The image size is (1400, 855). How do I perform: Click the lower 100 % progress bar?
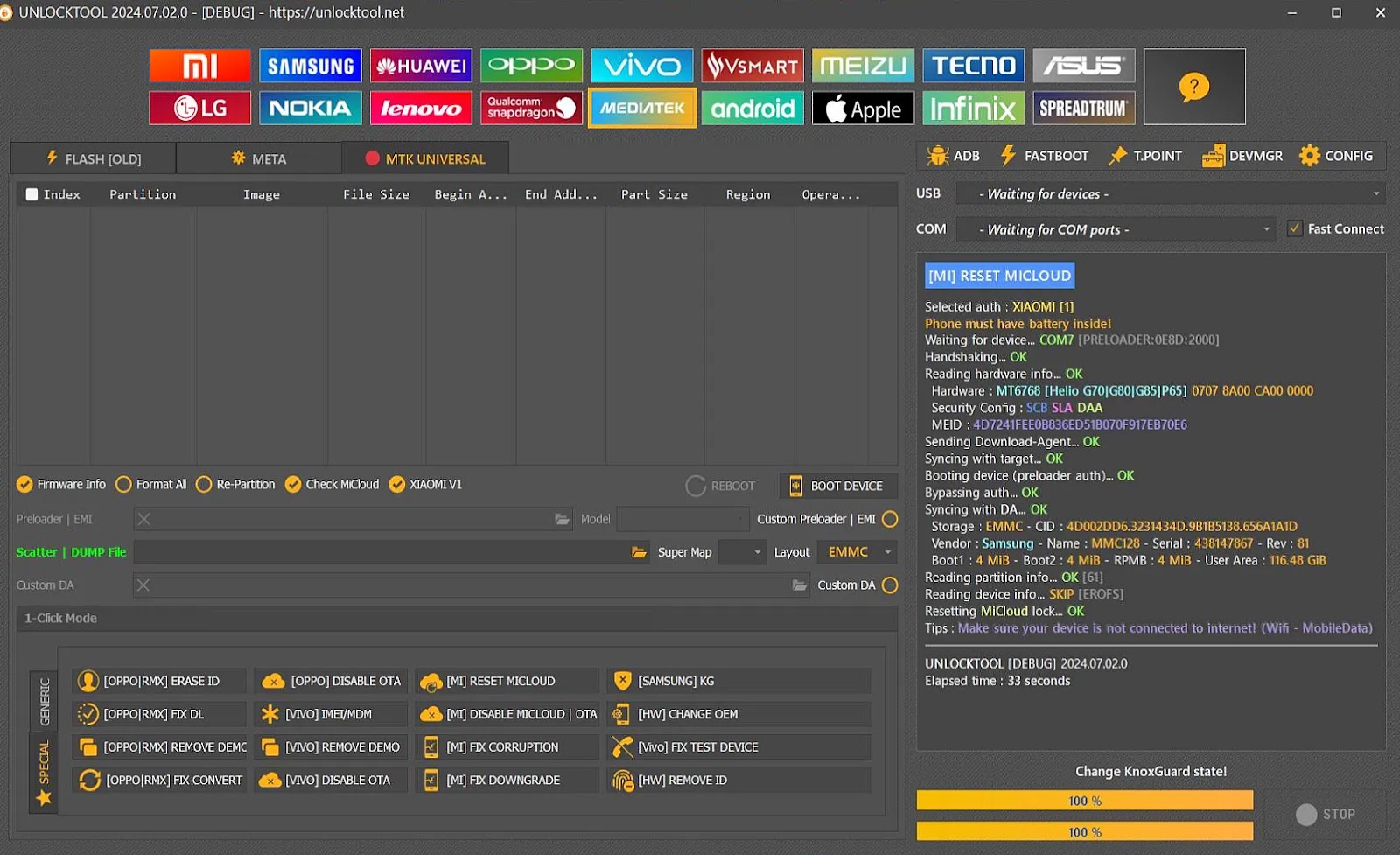pos(1085,832)
